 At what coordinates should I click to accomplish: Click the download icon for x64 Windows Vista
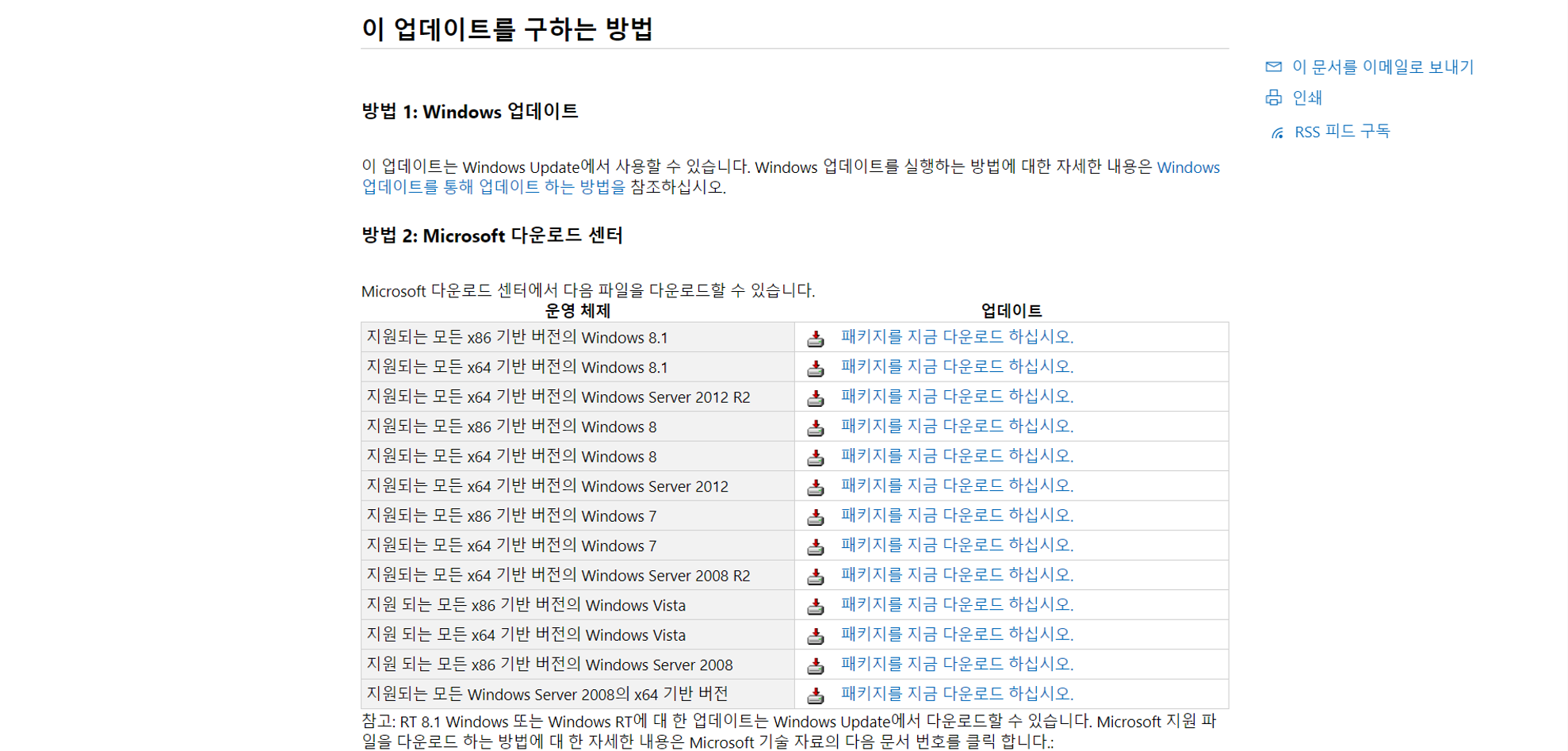point(815,636)
